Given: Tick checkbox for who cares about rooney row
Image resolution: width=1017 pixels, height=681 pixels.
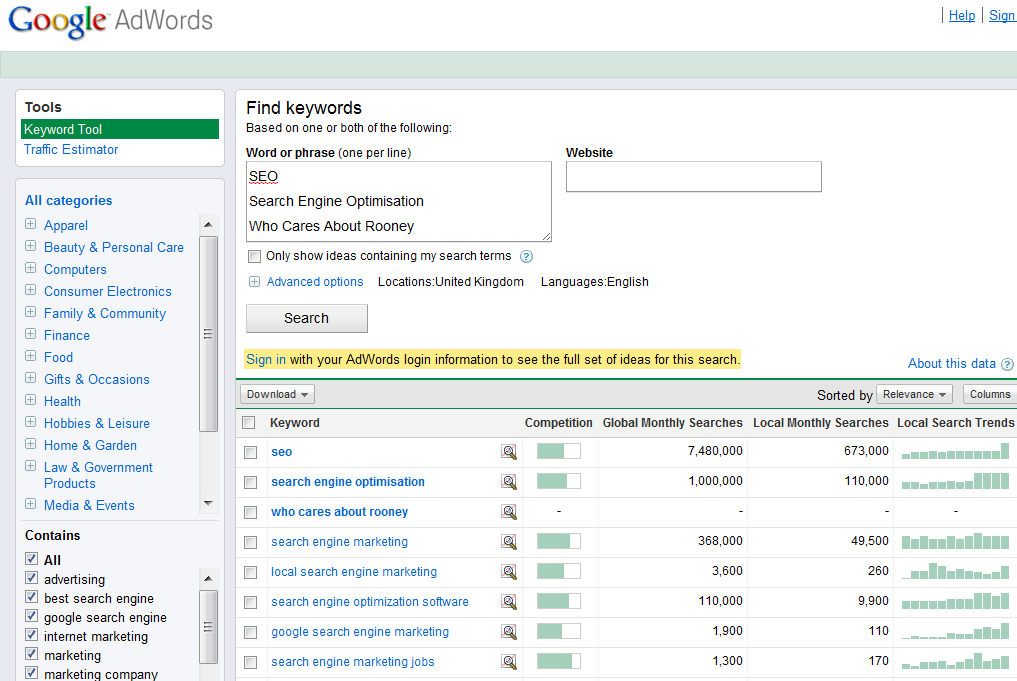Looking at the screenshot, I should coord(250,512).
